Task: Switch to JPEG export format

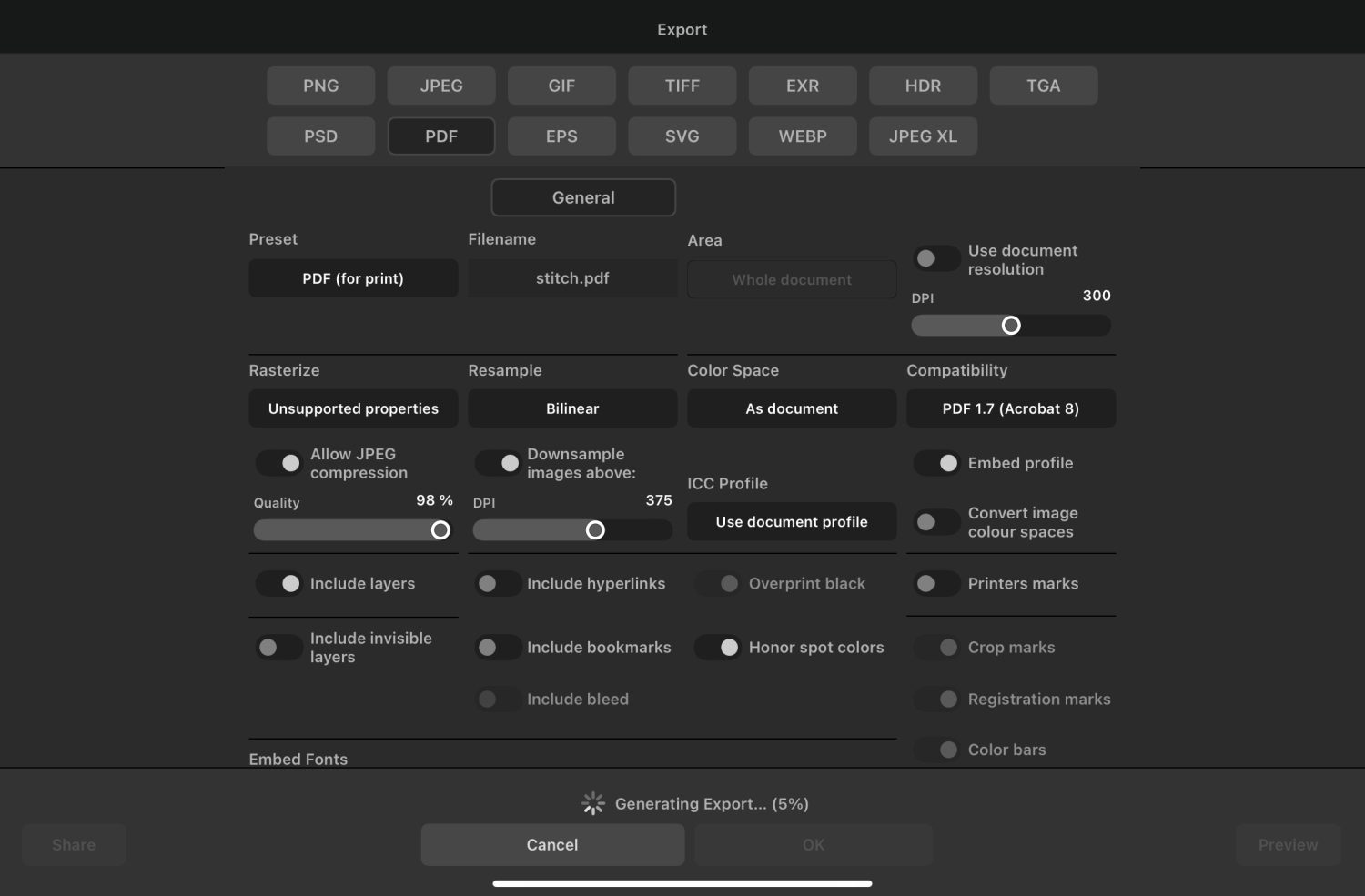Action: point(441,86)
